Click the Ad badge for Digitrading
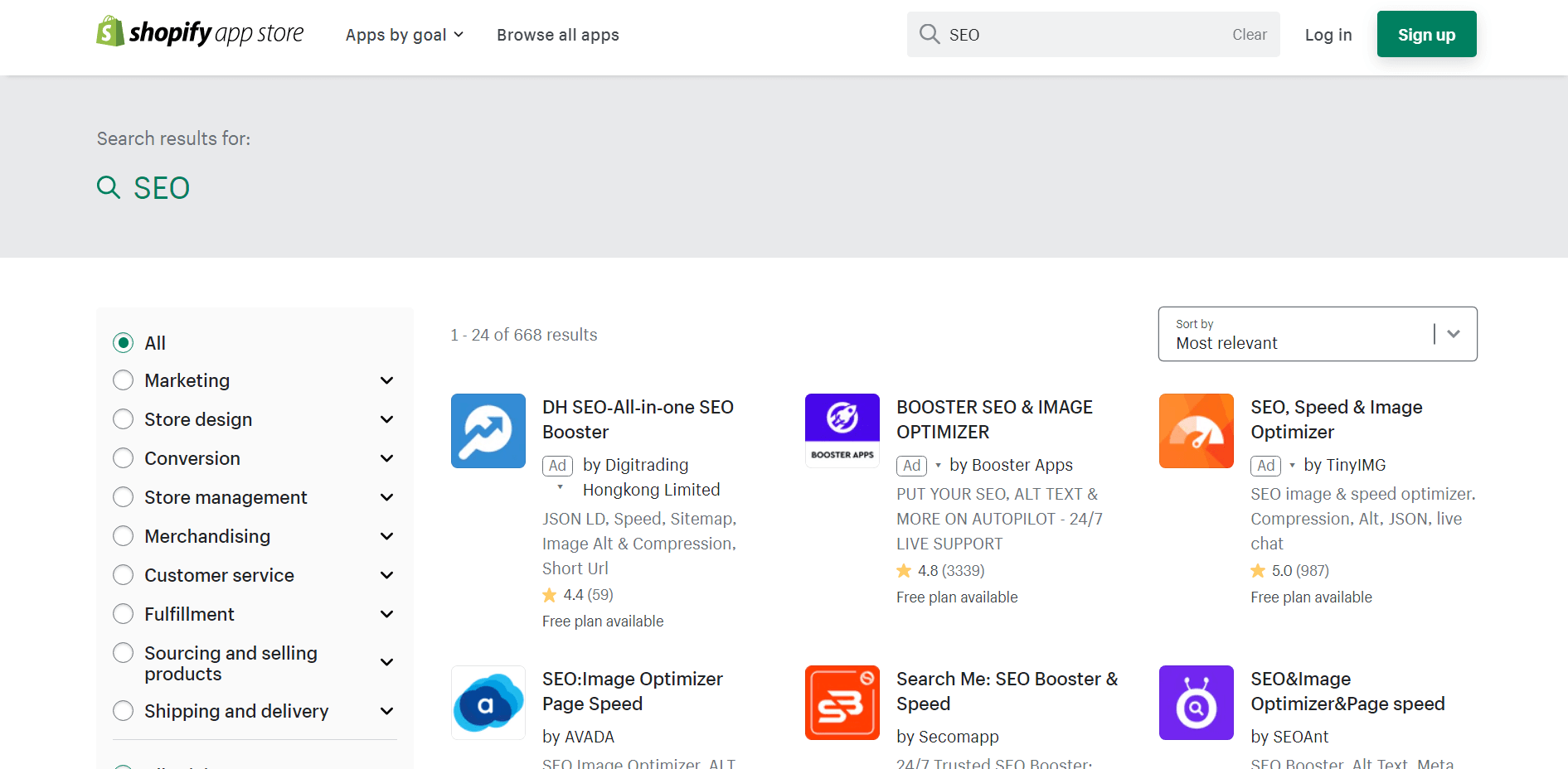The image size is (1568, 769). tap(557, 466)
